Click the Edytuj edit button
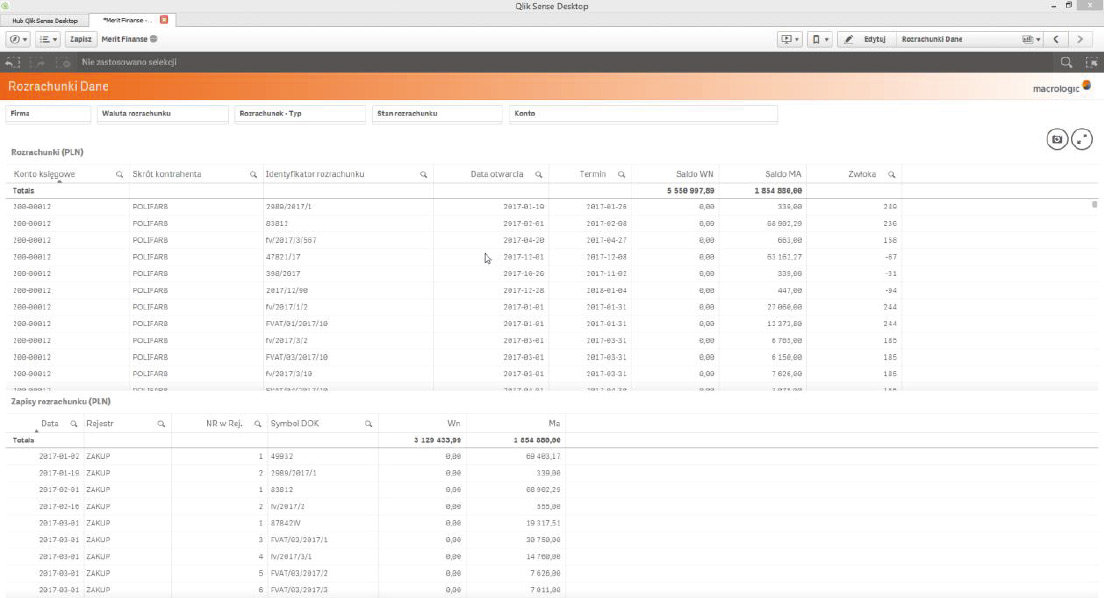 pos(866,39)
